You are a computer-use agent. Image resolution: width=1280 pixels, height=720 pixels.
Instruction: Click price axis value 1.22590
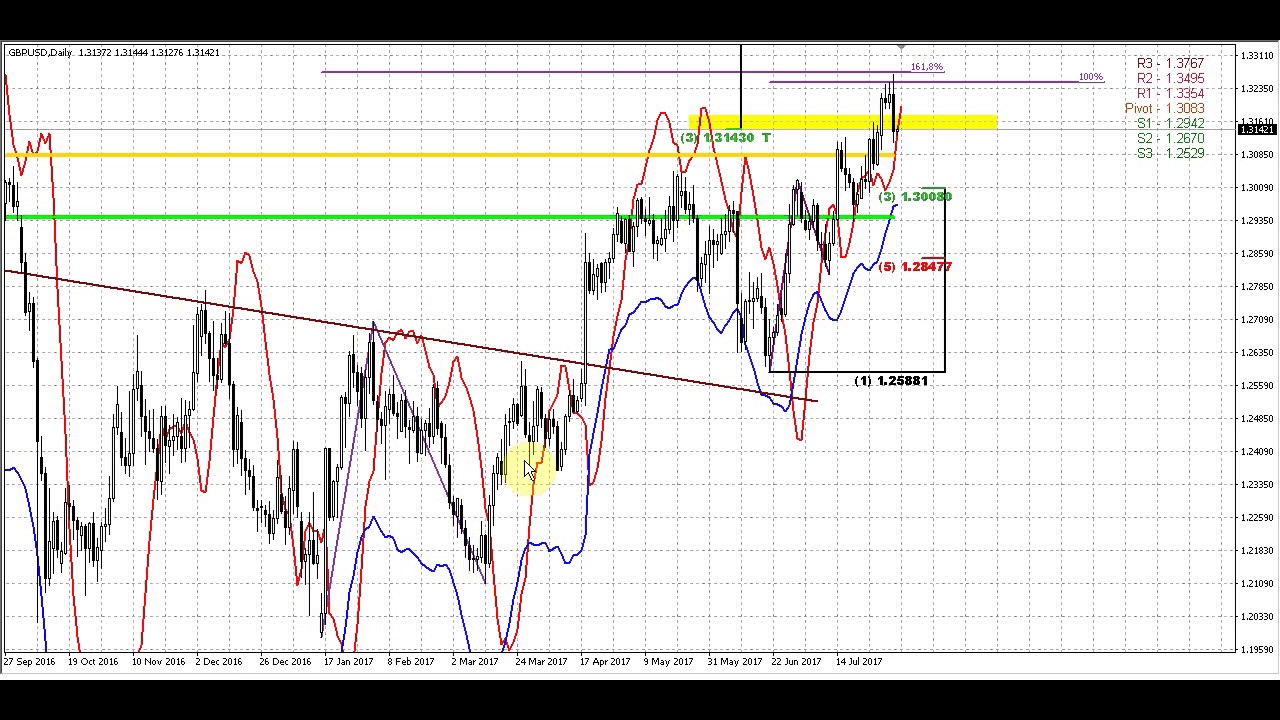click(x=1258, y=518)
